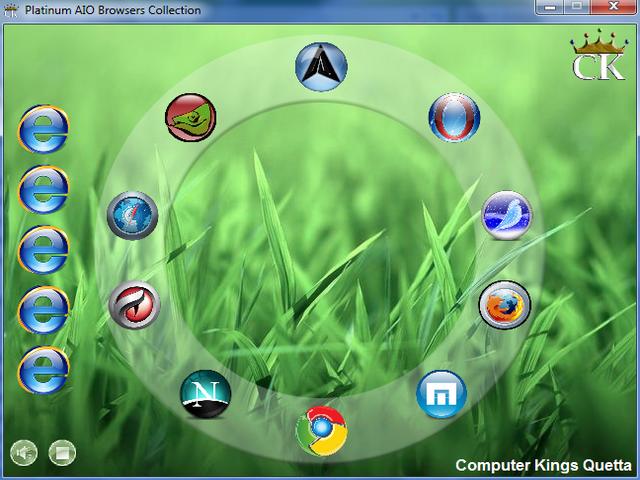Click the first Internet Explorer icon
Viewport: 640px width, 480px height.
[x=43, y=129]
